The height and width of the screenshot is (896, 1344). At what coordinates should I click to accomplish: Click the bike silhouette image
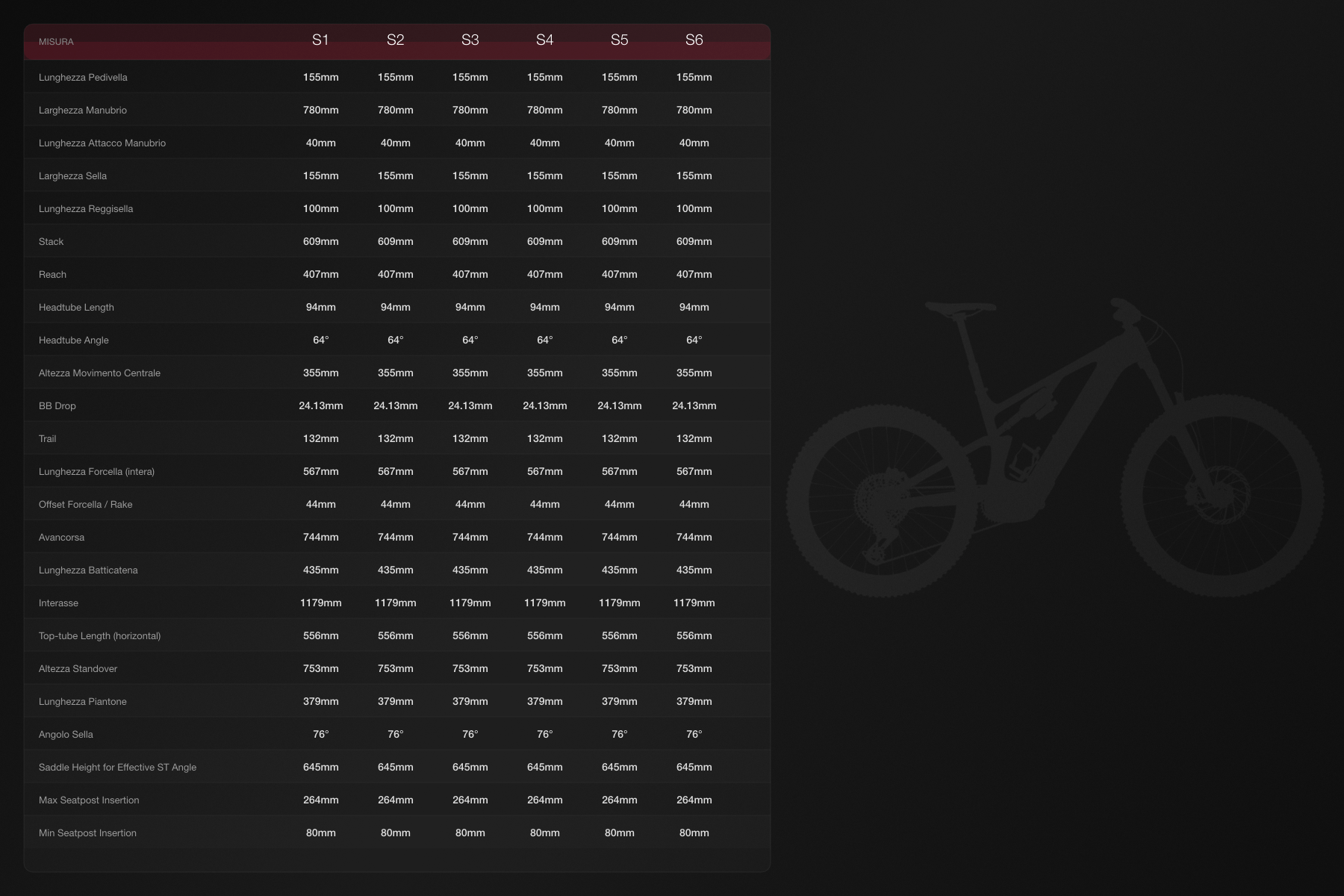[x=1054, y=448]
